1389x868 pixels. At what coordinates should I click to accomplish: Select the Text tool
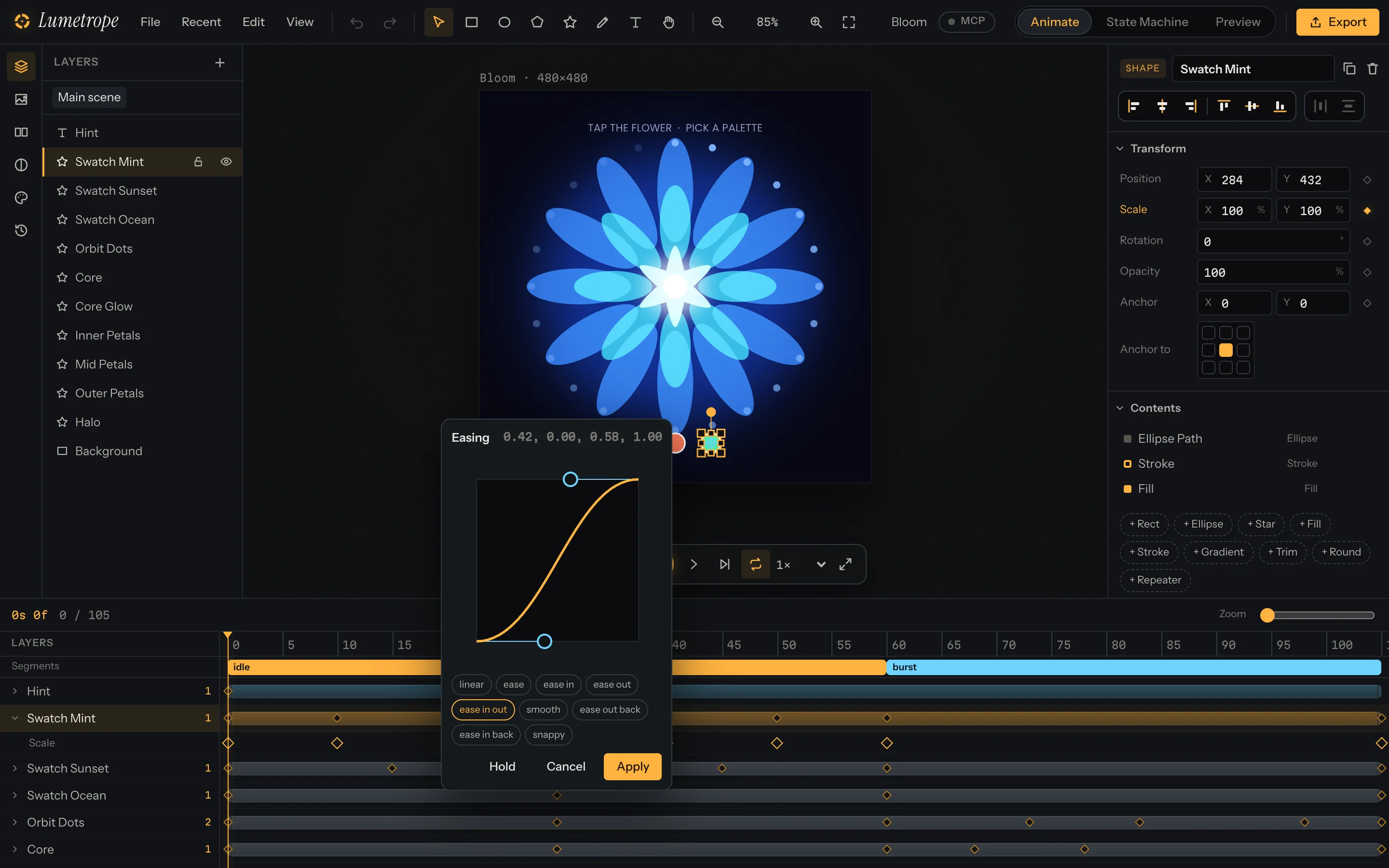635,22
